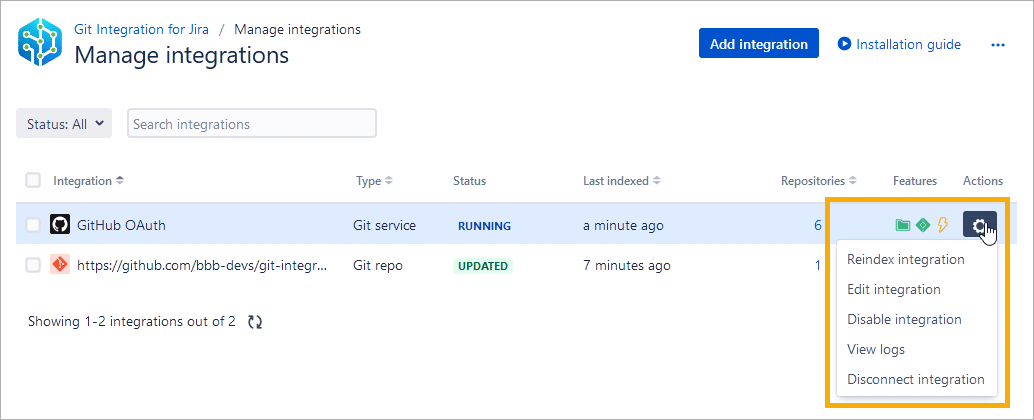1034x420 pixels.
Task: Click the Manage integrations page heading
Action: pyautogui.click(x=181, y=55)
